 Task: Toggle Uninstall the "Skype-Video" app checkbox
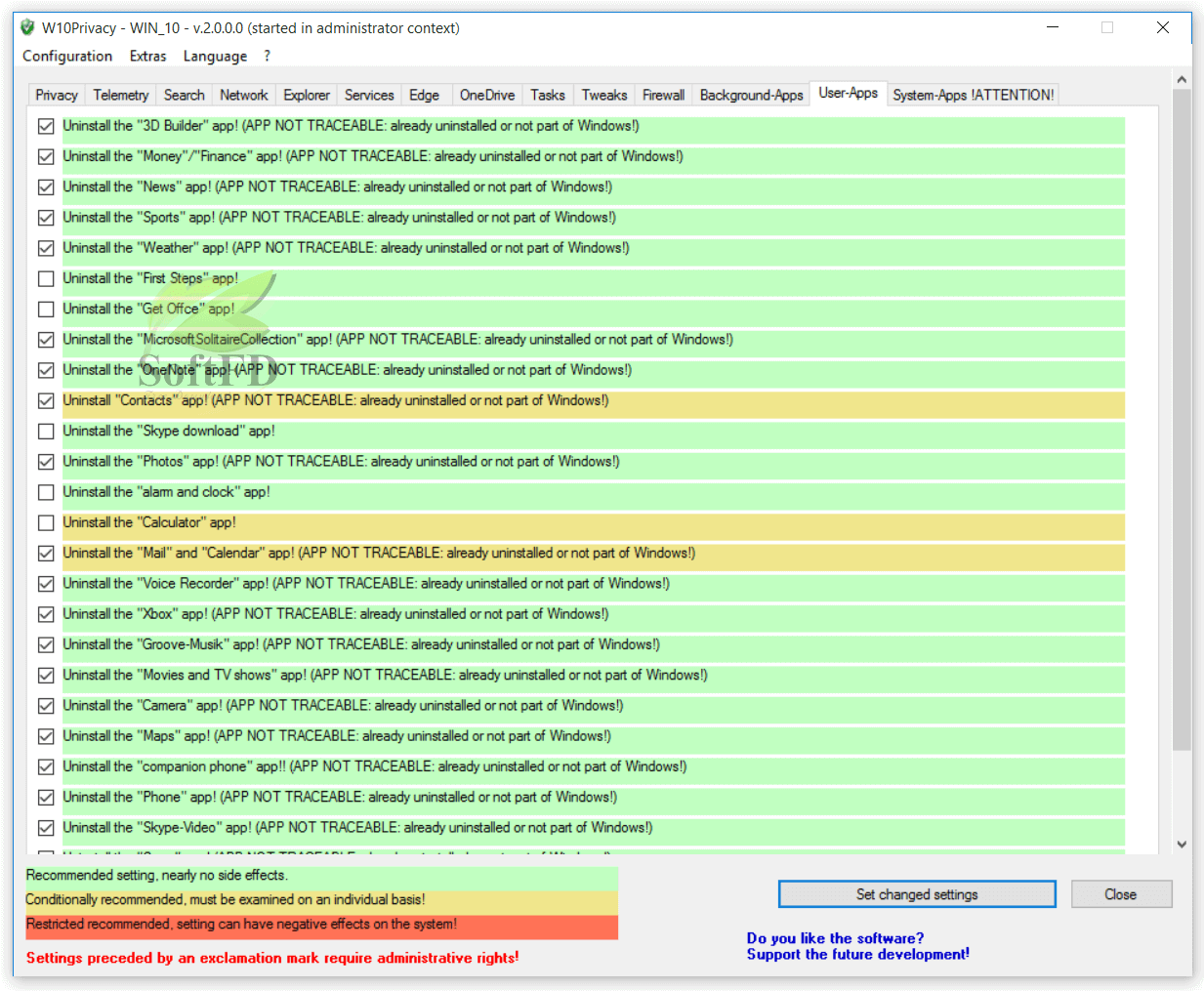coord(46,828)
